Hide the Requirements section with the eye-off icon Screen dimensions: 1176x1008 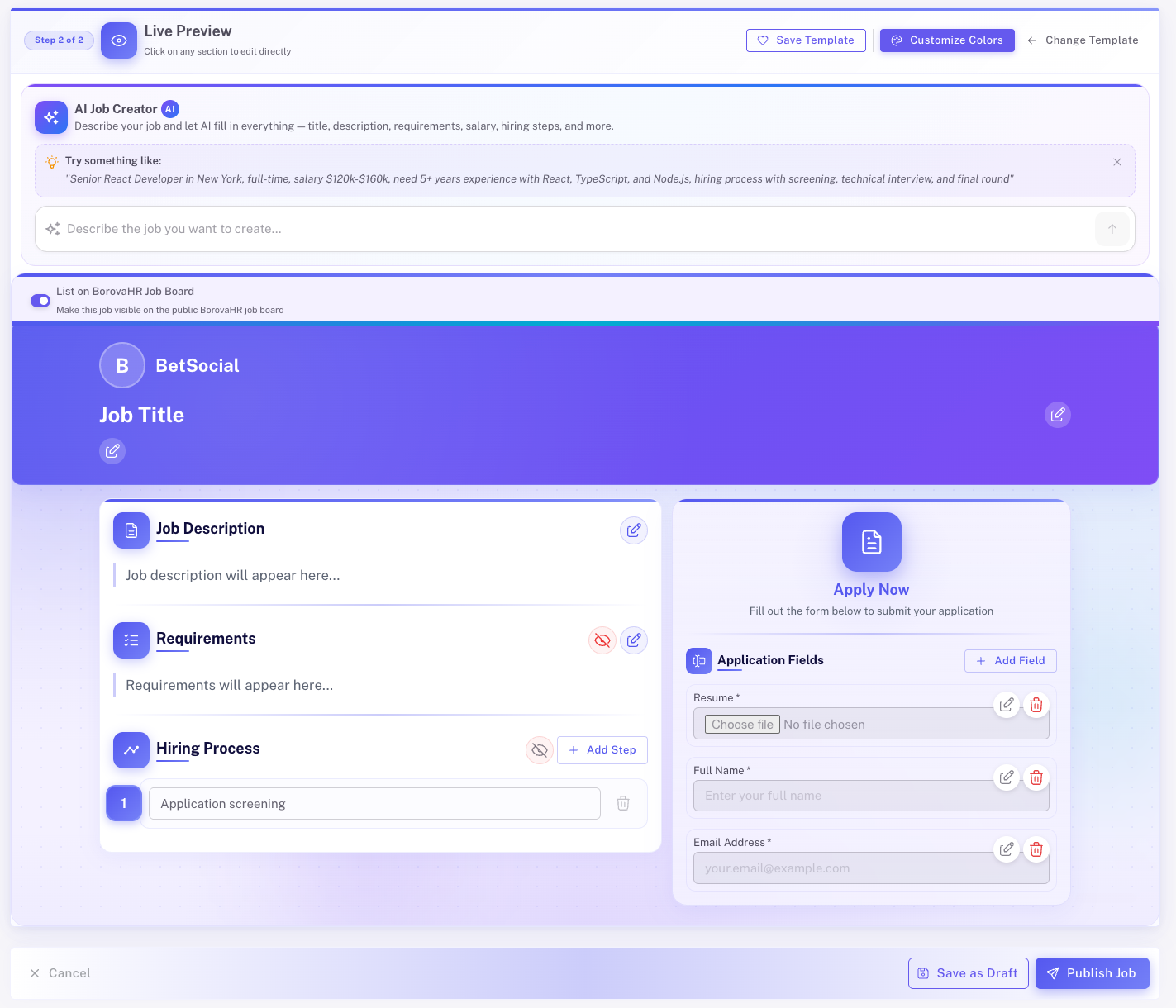602,640
